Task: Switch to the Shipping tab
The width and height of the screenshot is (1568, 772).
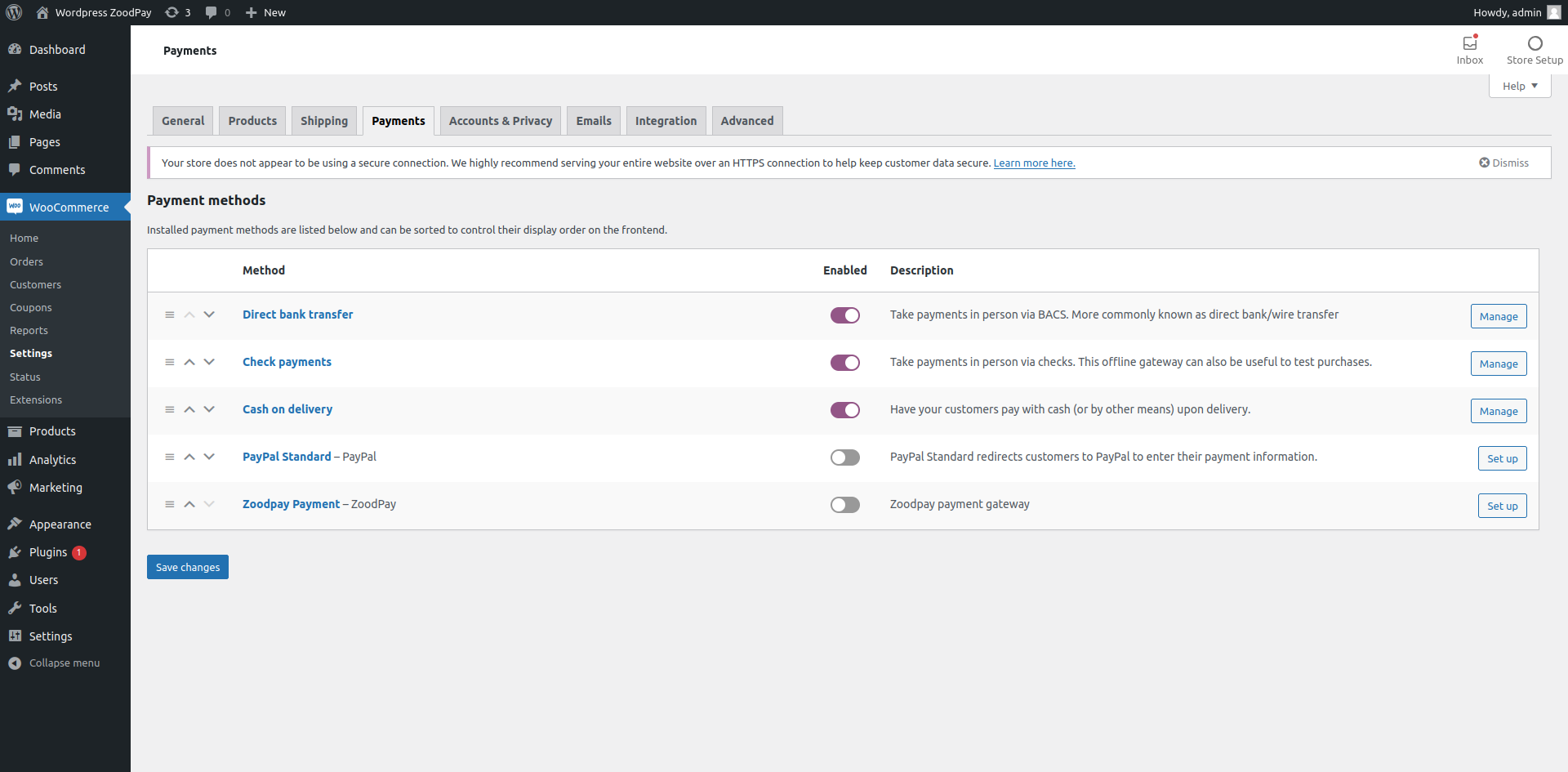Action: pos(324,121)
